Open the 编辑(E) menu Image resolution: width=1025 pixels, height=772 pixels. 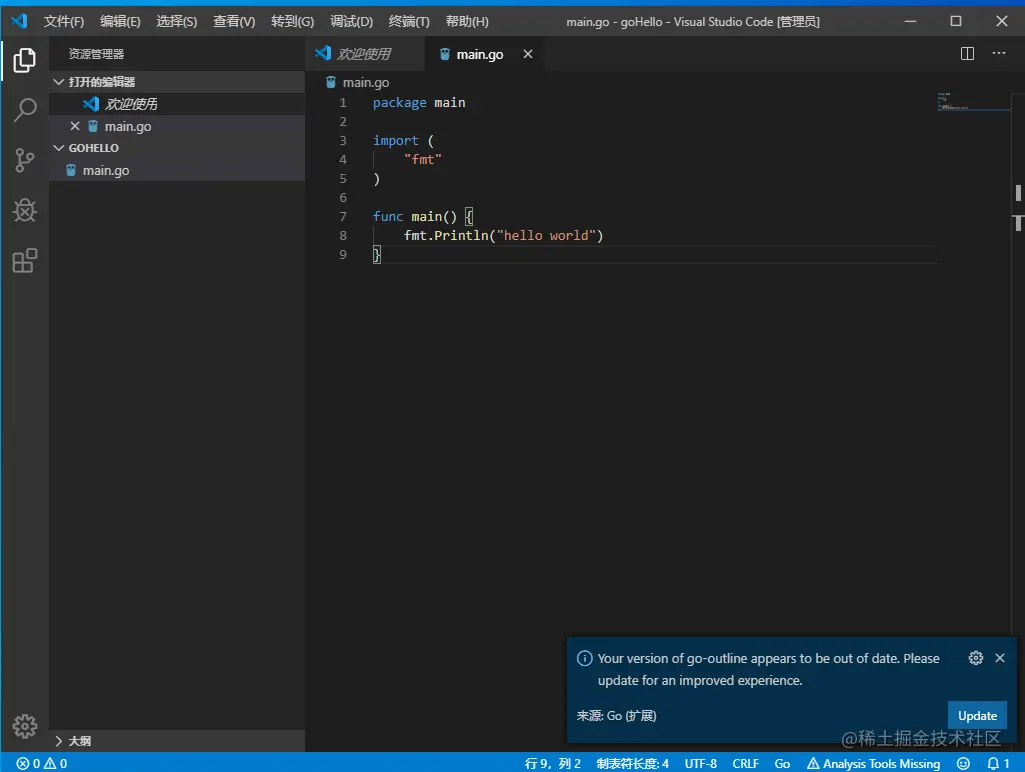(x=120, y=22)
